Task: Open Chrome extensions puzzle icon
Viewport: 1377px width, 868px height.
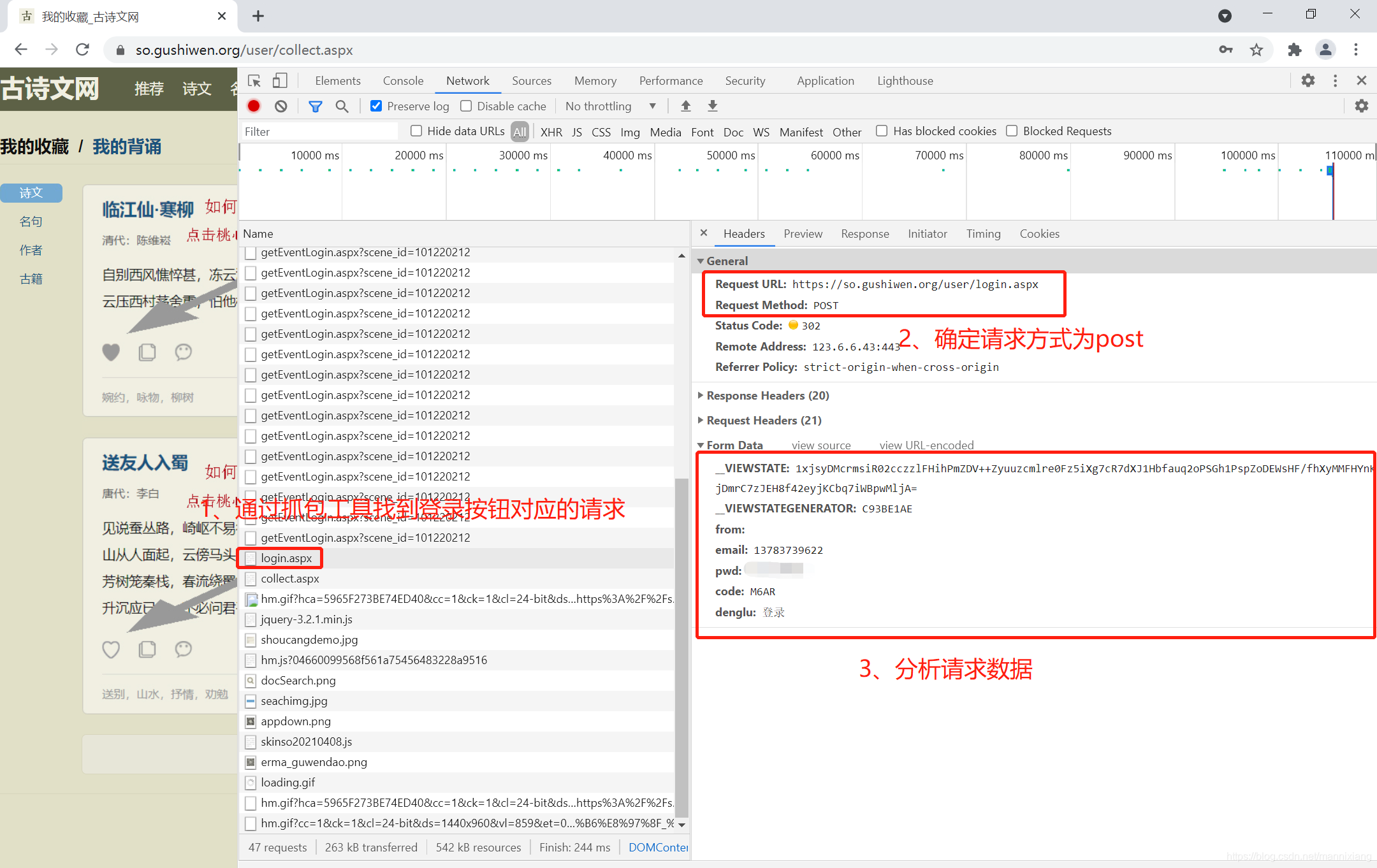Action: (1295, 50)
